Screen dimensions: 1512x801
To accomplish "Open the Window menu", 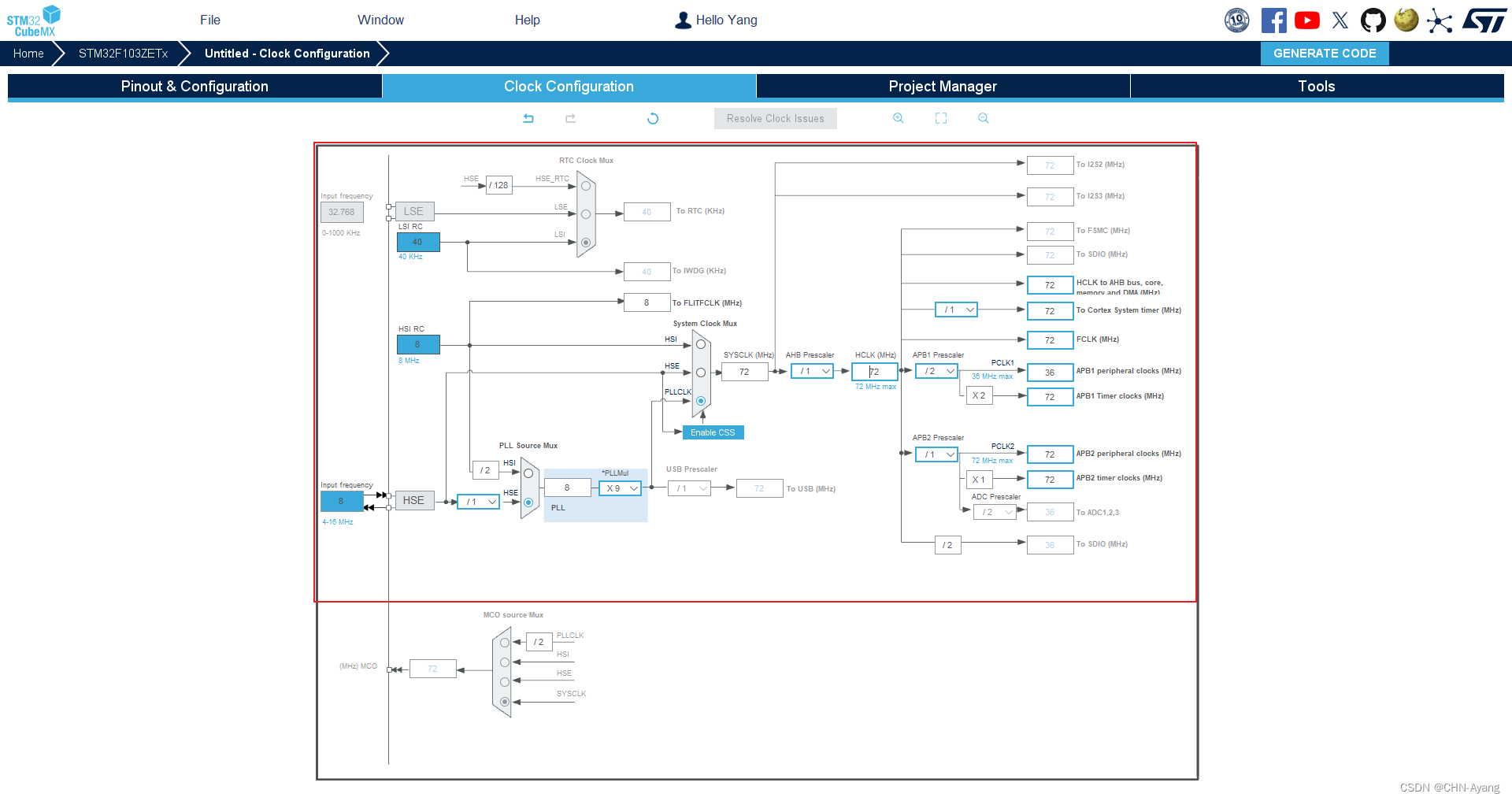I will 380,20.
